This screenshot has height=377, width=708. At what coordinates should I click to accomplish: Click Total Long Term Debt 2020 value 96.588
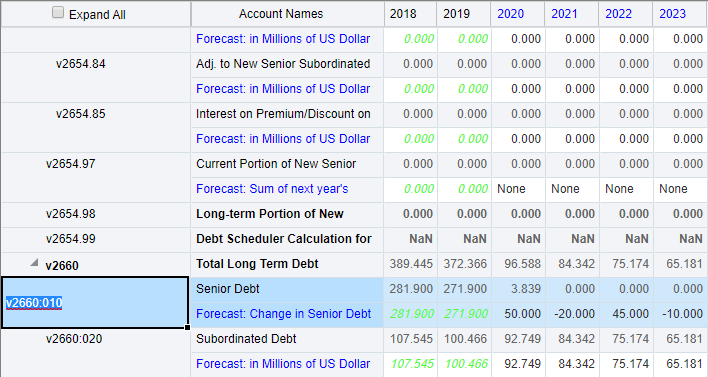pos(522,264)
